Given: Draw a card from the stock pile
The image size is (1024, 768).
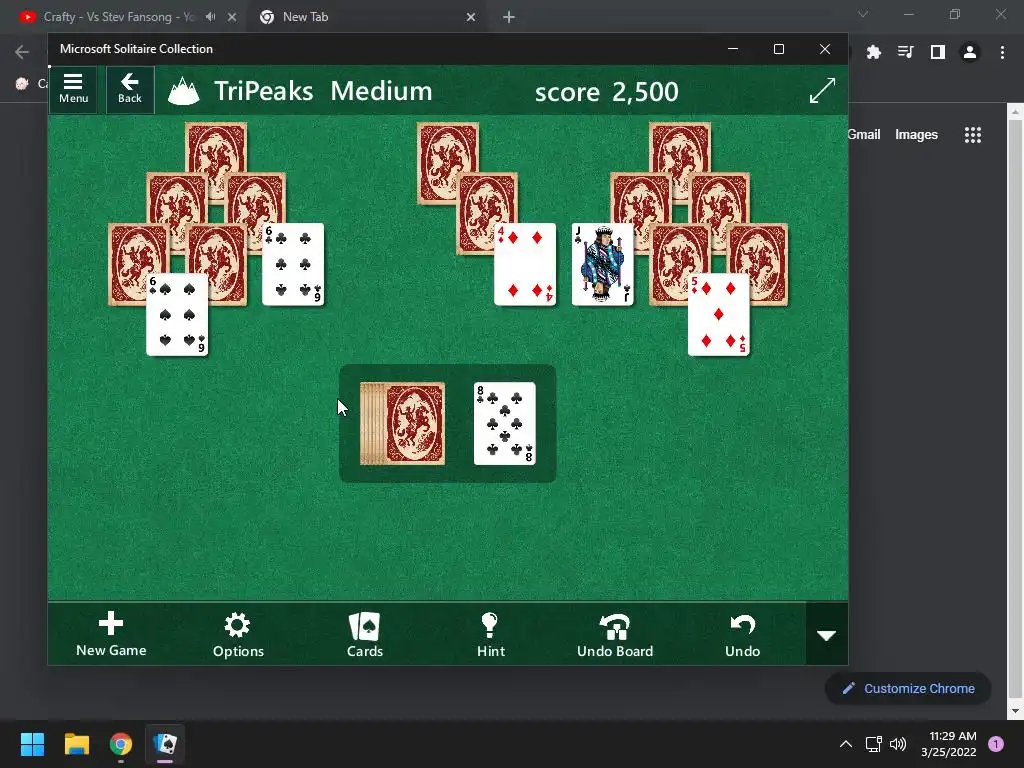Looking at the screenshot, I should [x=402, y=424].
